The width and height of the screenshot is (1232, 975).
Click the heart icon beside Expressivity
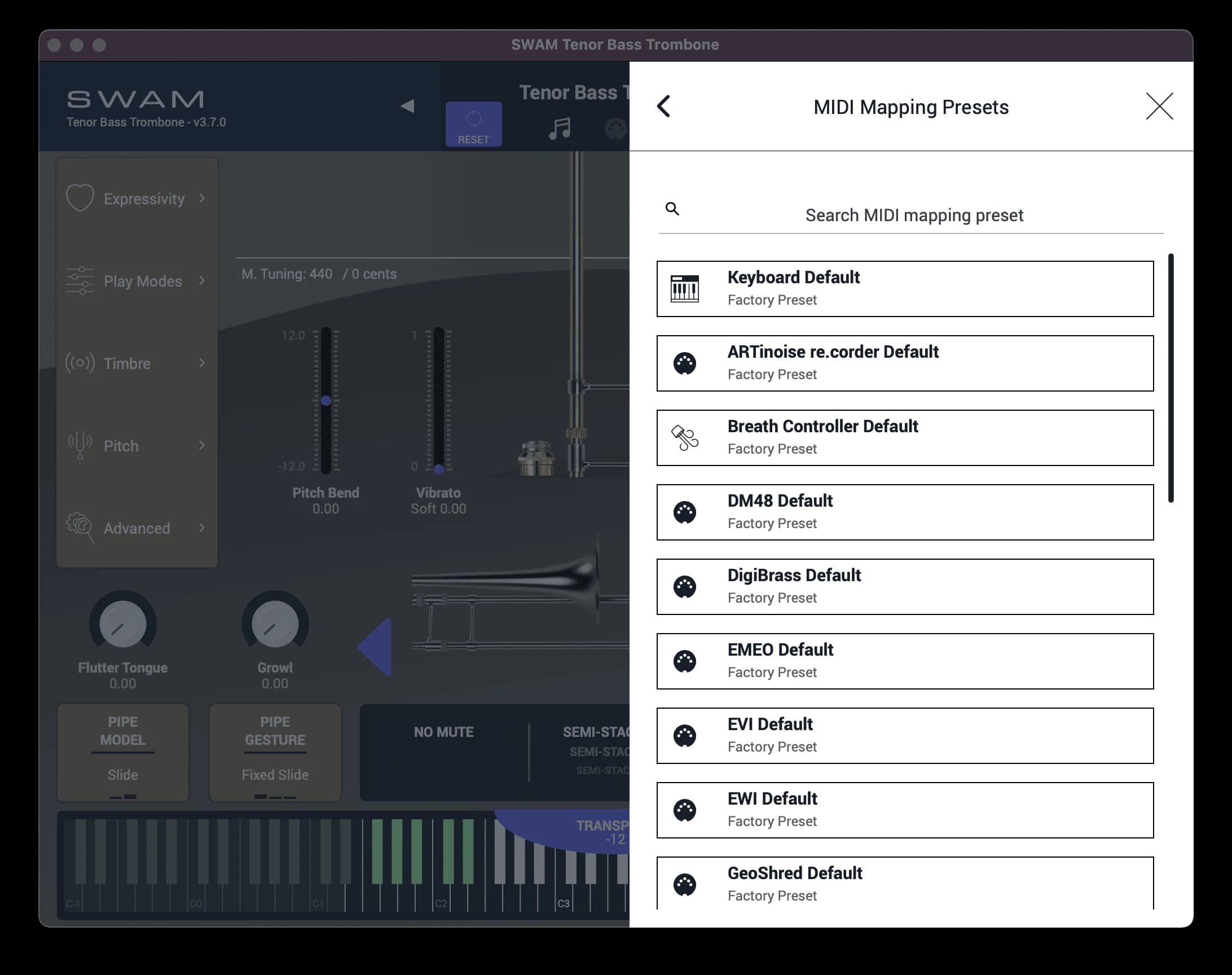[x=80, y=198]
